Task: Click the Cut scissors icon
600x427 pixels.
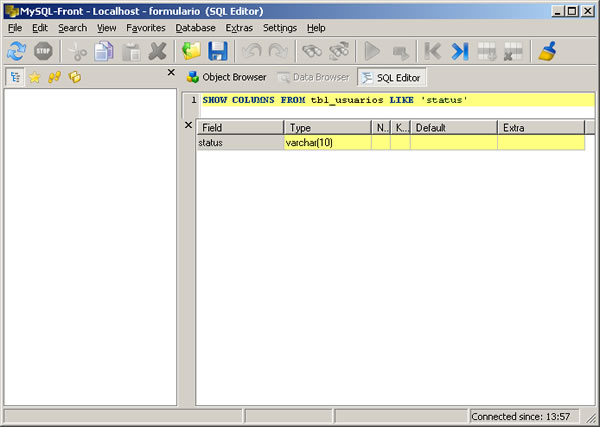Action: tap(77, 51)
